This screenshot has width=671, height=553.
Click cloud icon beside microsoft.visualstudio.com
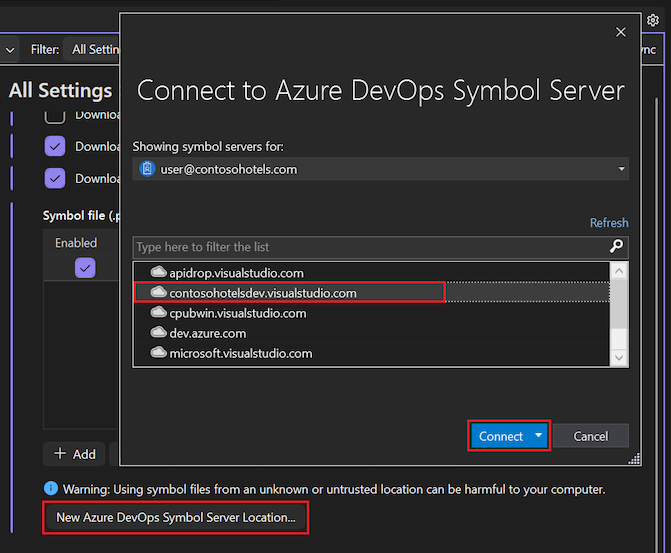pyautogui.click(x=158, y=352)
